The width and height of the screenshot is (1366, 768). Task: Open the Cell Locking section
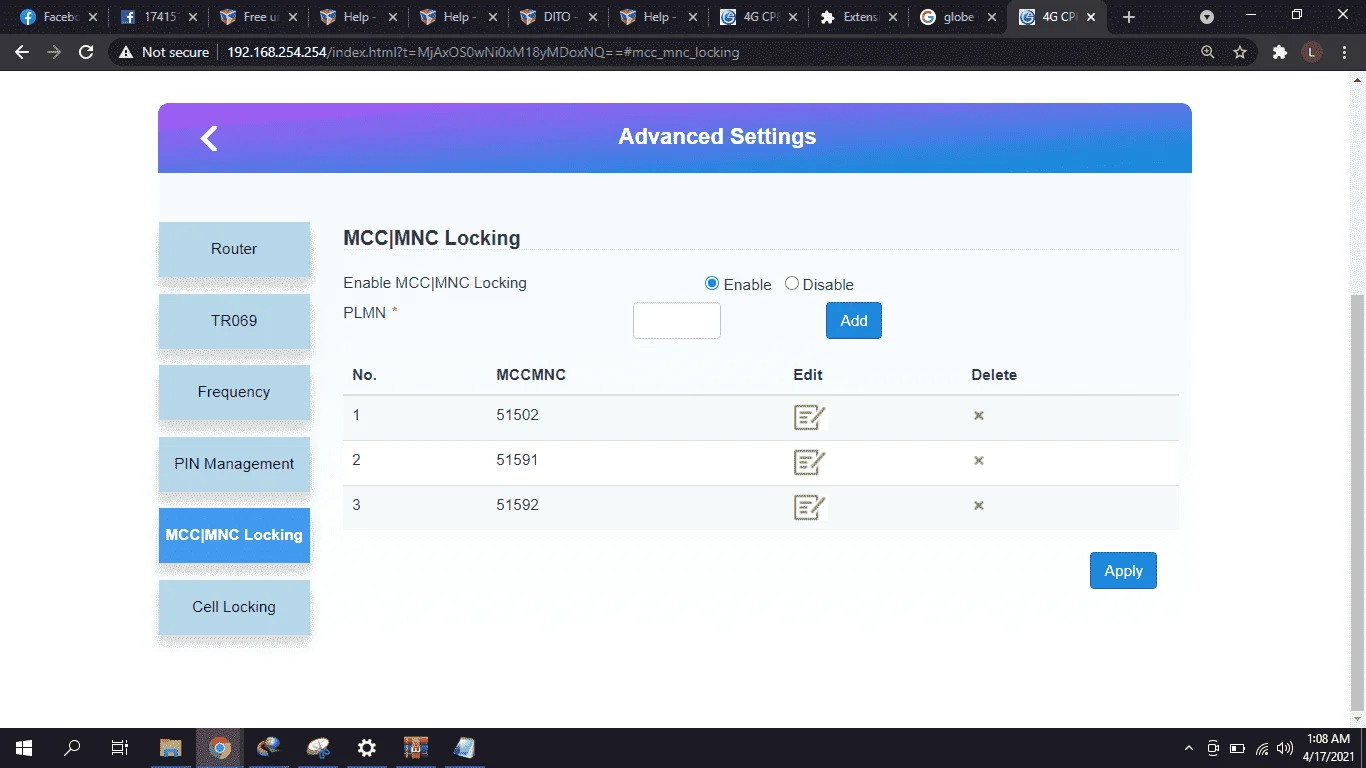point(234,607)
